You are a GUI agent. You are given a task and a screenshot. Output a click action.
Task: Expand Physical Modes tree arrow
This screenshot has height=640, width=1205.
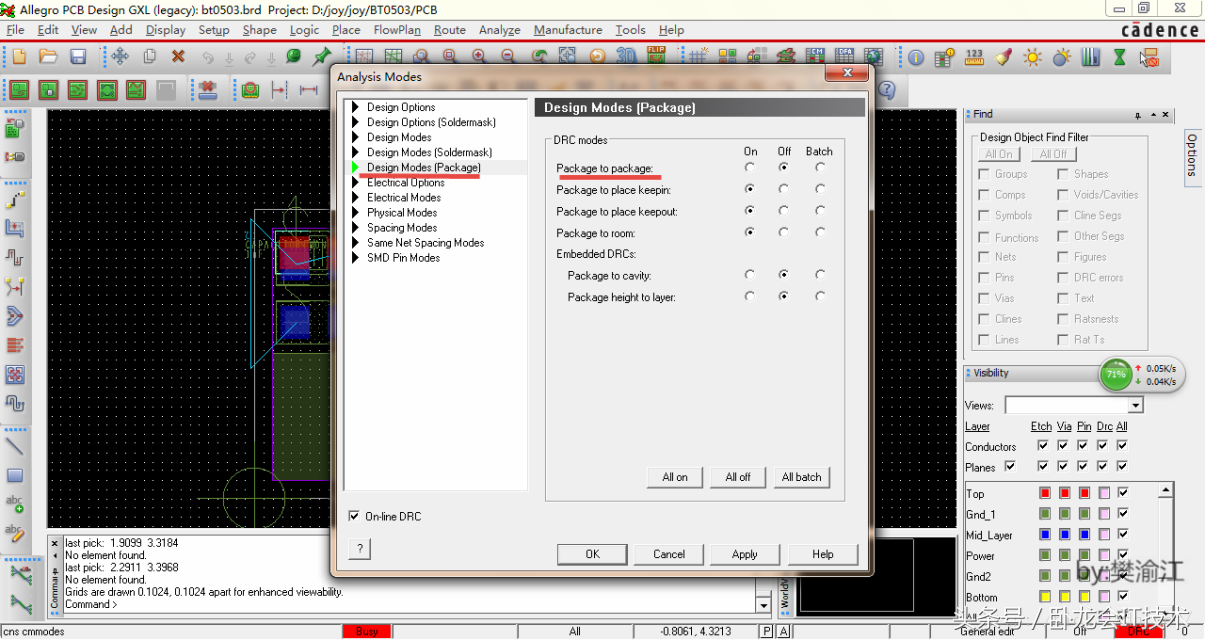point(355,212)
